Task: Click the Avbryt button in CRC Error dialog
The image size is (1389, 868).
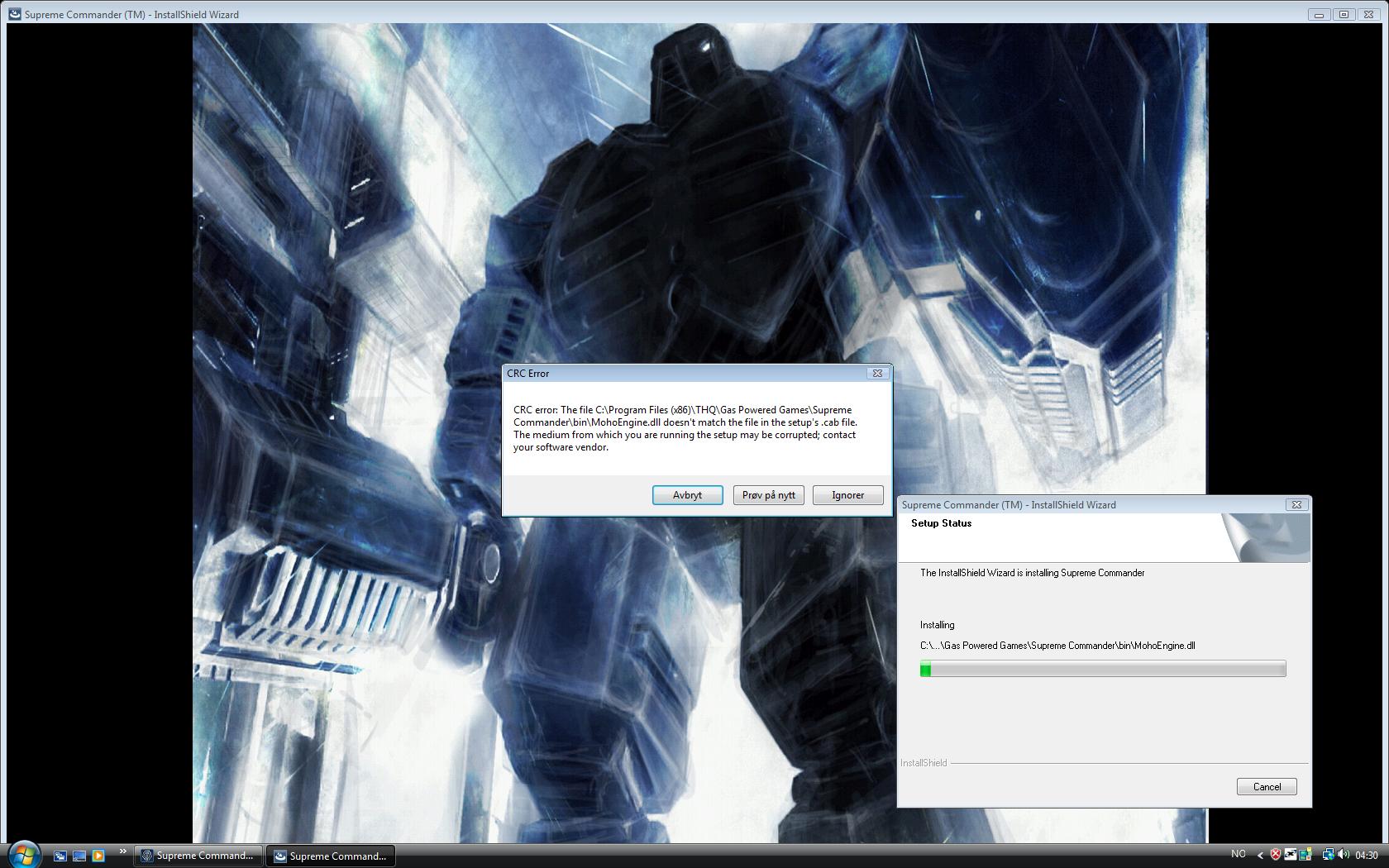Action: coord(687,495)
